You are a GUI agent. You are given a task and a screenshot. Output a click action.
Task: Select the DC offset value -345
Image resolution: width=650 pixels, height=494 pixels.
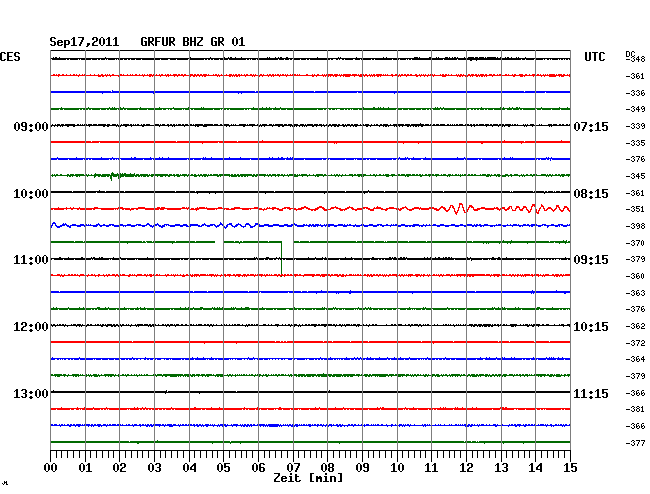(635, 177)
